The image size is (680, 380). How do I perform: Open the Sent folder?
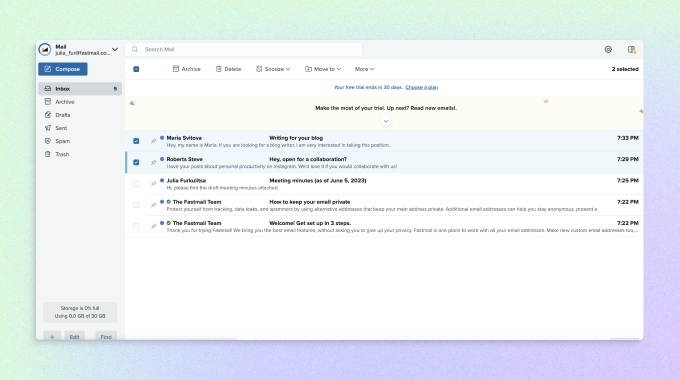pyautogui.click(x=80, y=128)
